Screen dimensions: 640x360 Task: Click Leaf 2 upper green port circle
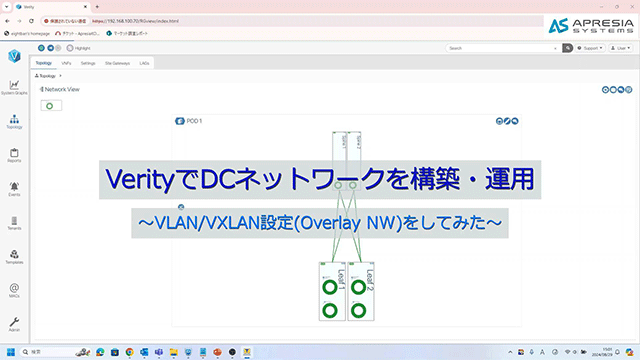tap(358, 287)
